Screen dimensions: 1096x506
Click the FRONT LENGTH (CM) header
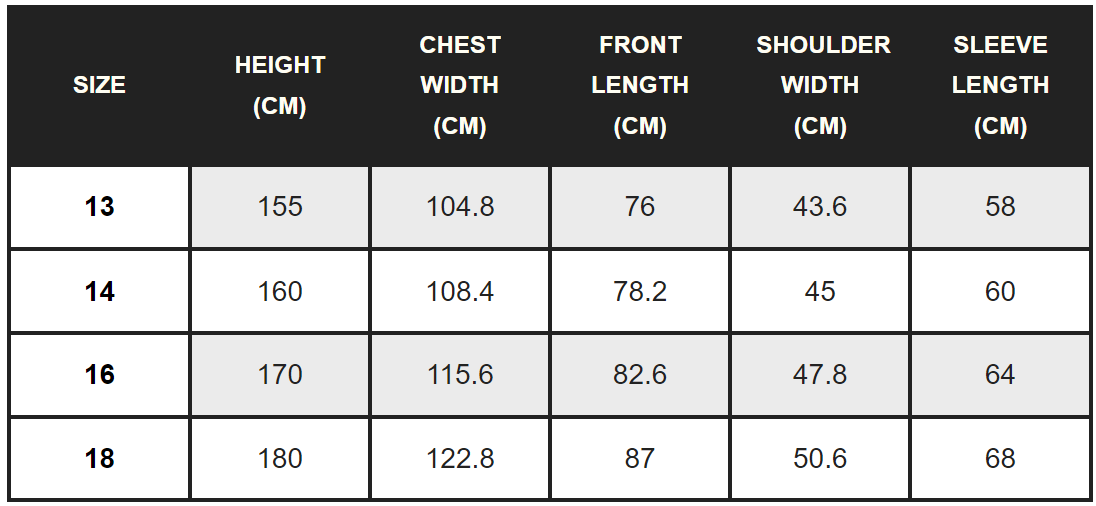pyautogui.click(x=640, y=86)
